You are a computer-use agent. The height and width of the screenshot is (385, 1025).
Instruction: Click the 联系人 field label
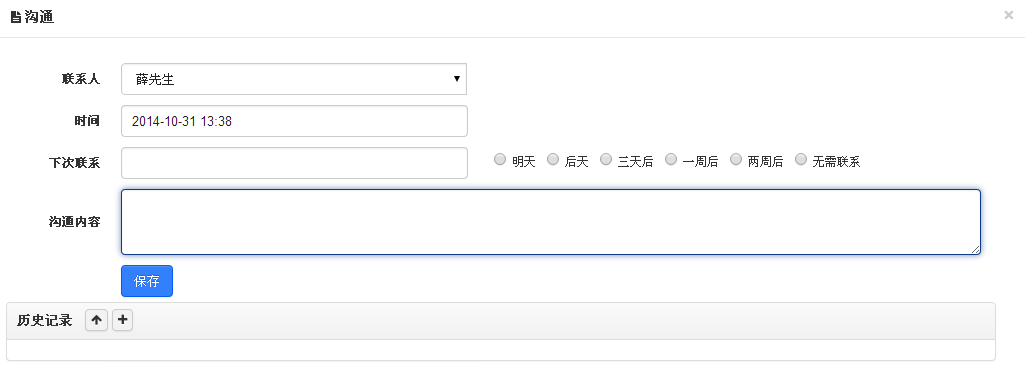81,79
